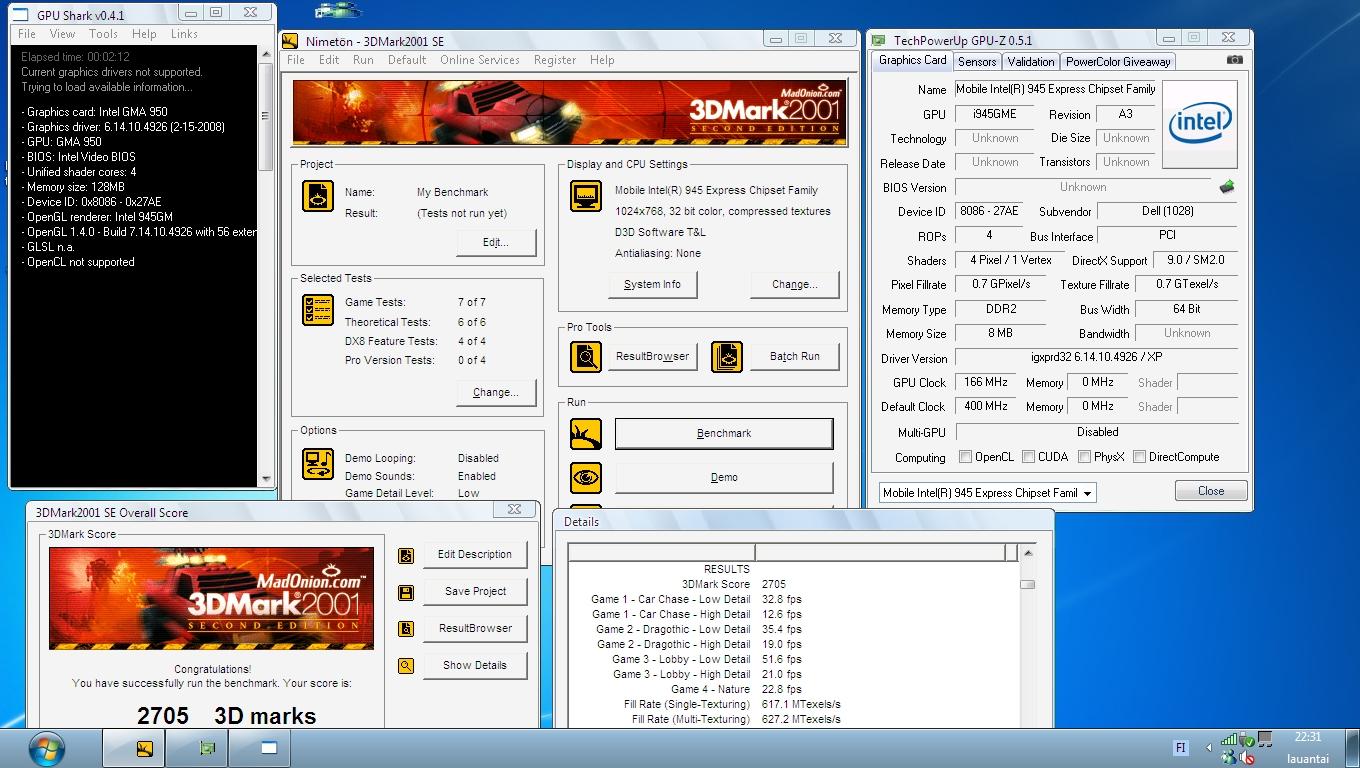Select the Graphics Card tab in GPU-Z

(x=912, y=60)
